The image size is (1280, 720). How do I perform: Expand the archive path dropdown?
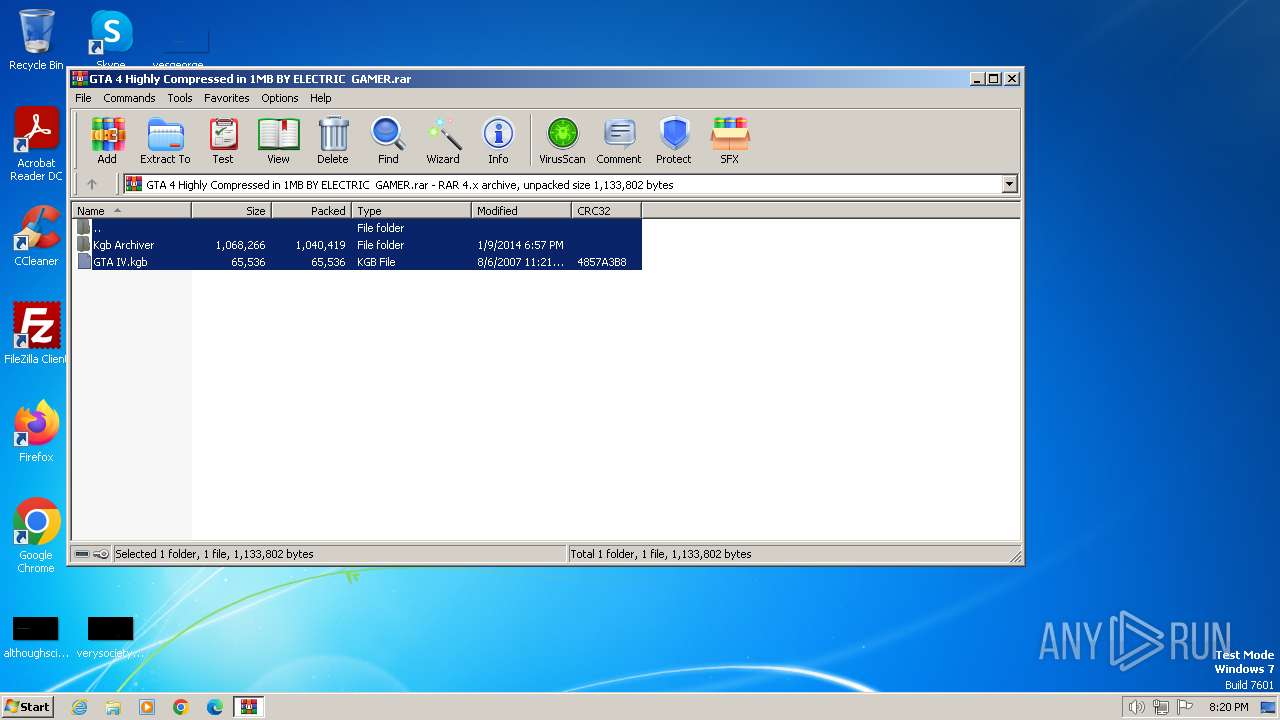(1009, 184)
